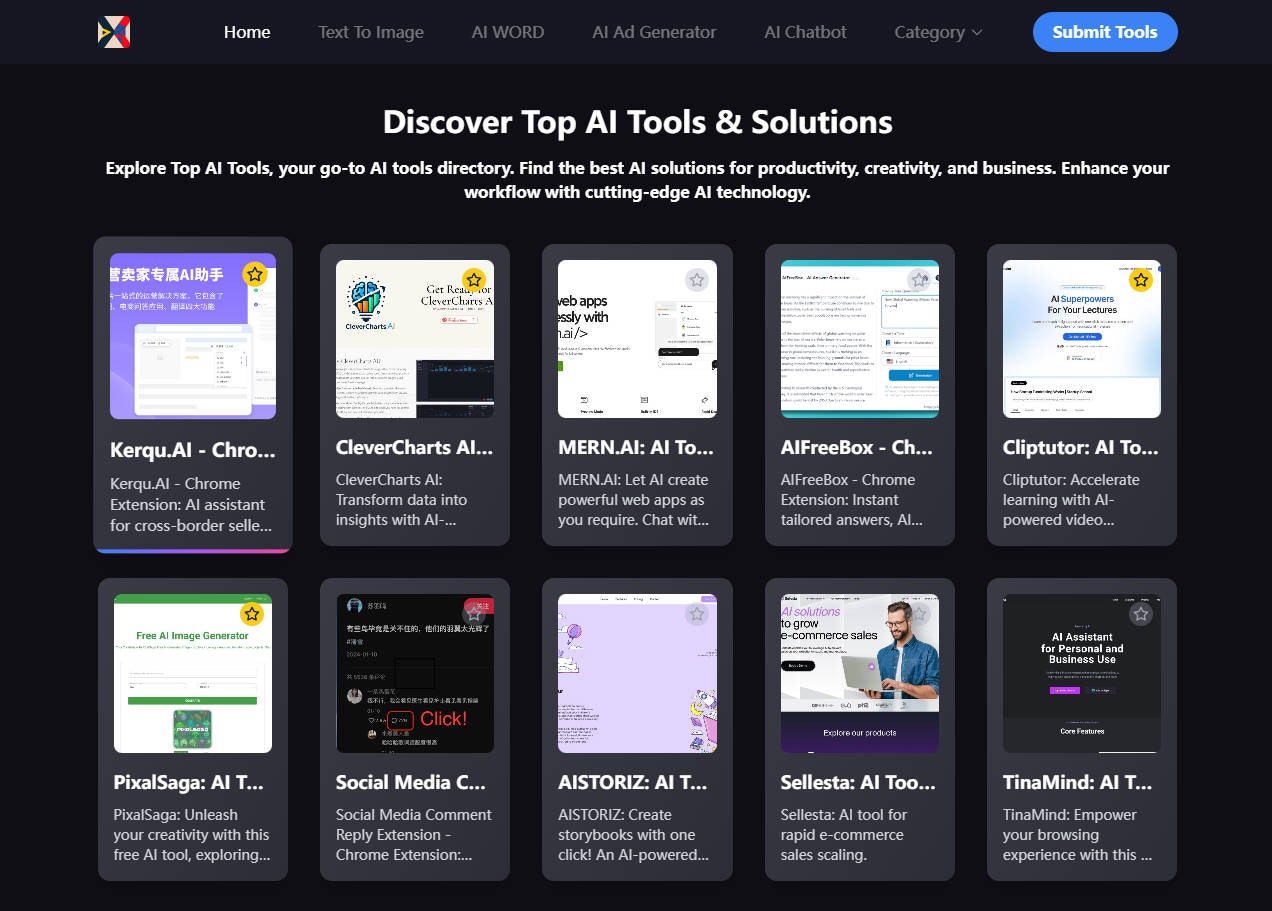Open the AI Ad Generator page
Screen dimensions: 1272x911
point(654,32)
